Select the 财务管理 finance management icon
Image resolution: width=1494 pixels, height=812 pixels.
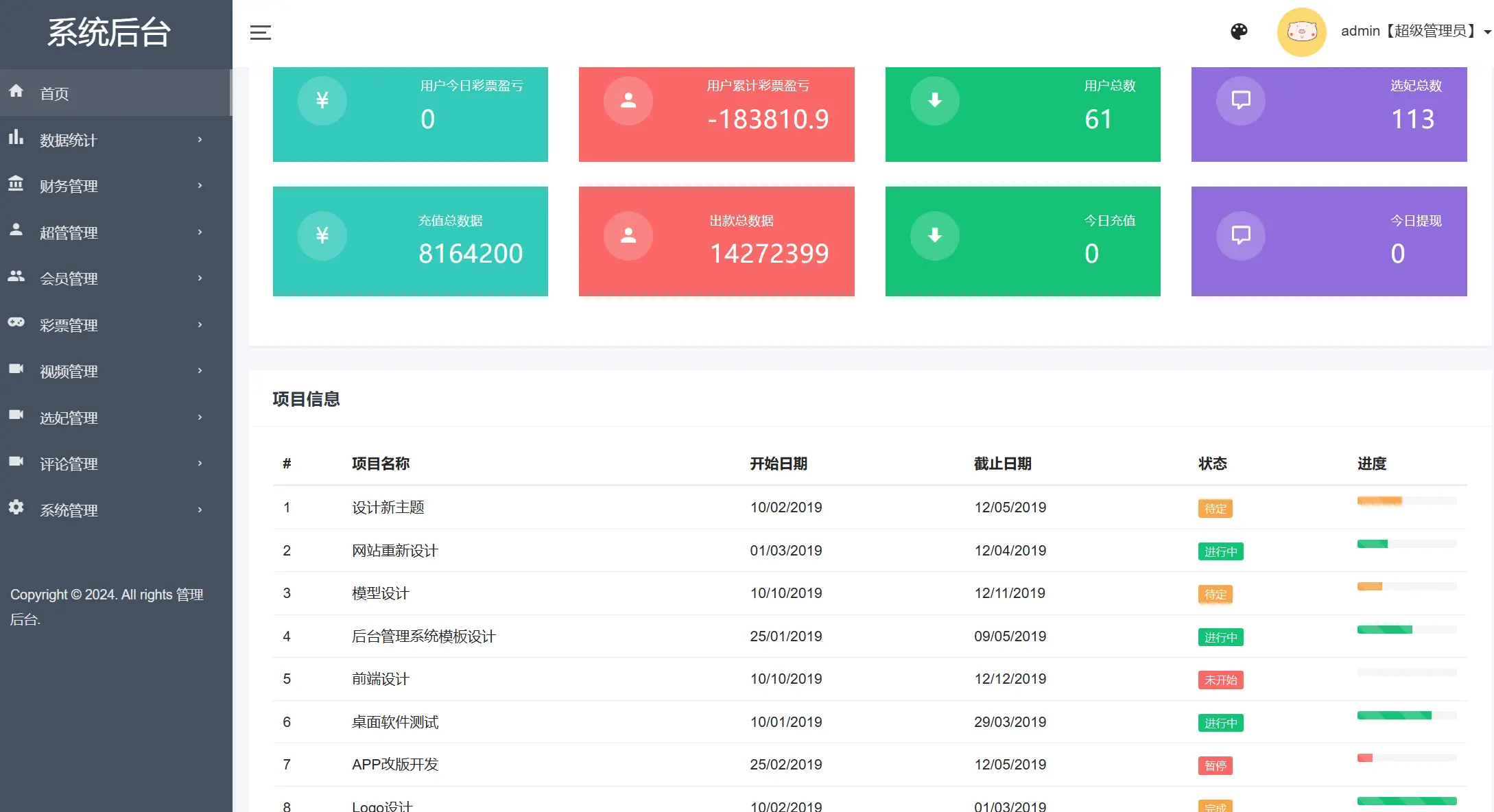[x=16, y=186]
